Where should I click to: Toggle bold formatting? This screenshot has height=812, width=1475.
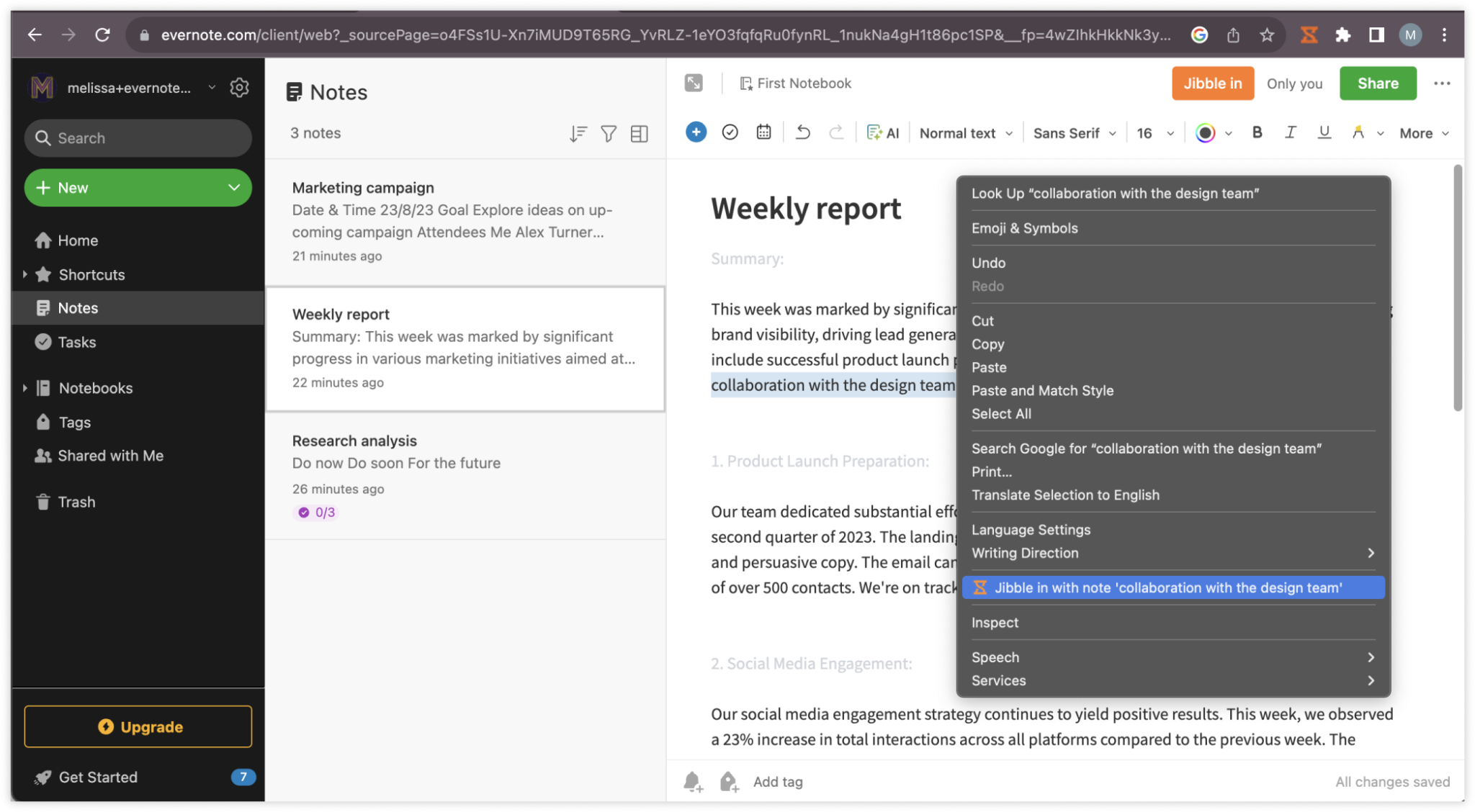point(1257,132)
